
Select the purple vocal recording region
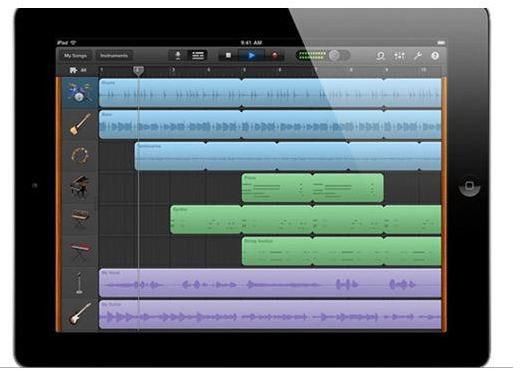point(270,283)
